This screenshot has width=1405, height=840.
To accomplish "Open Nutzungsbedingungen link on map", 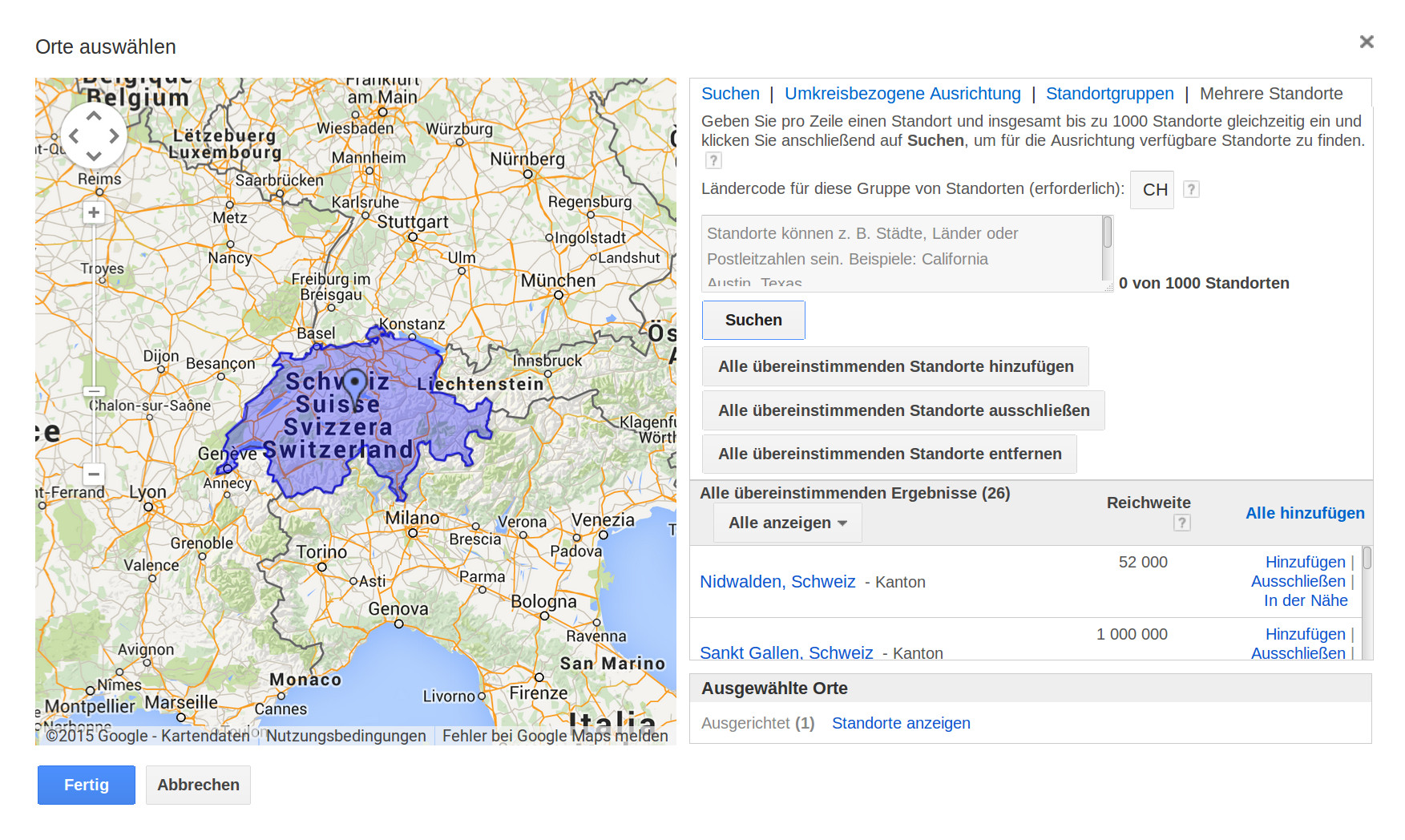I will click(x=346, y=736).
